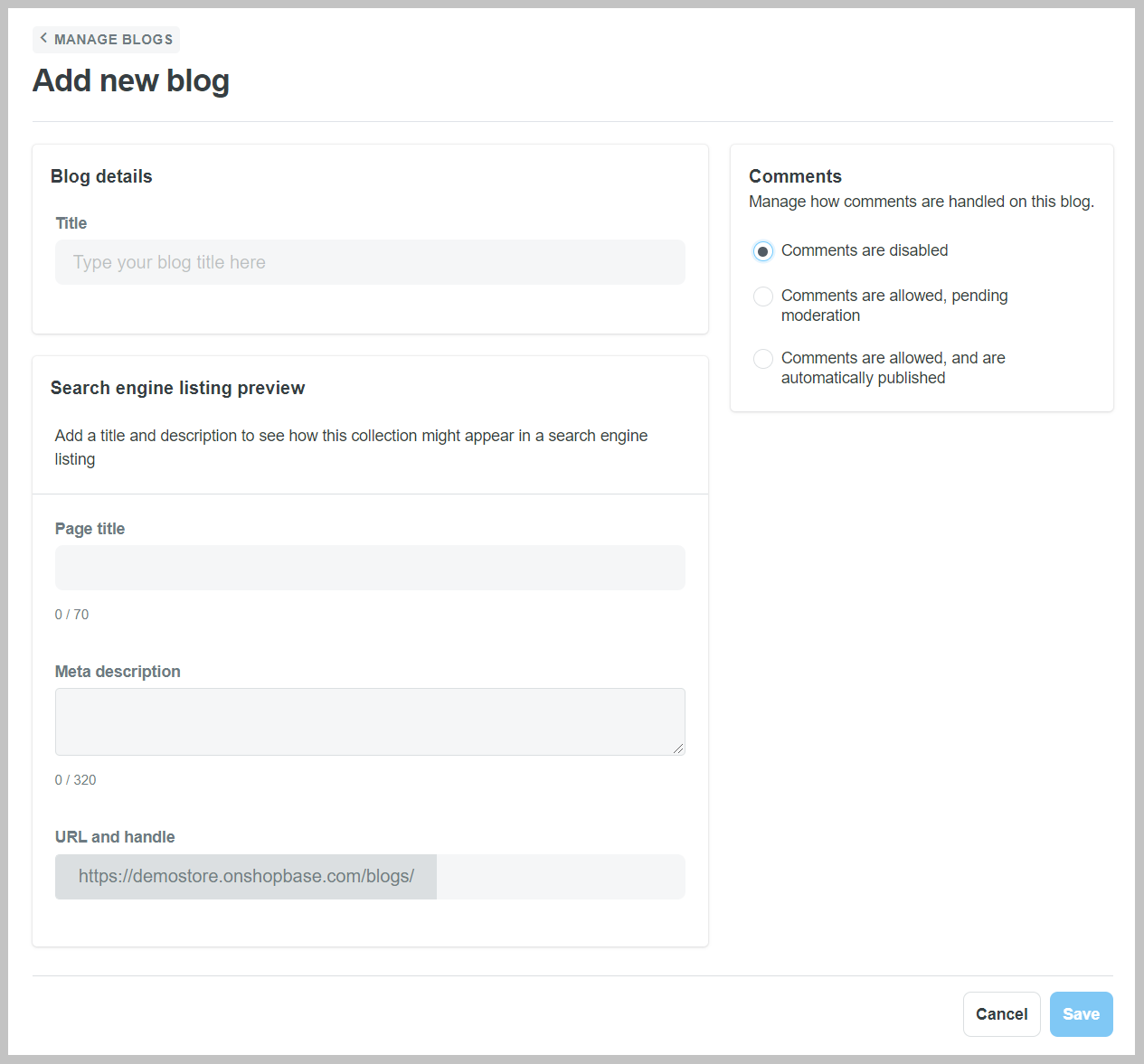
Task: Click the blog Title input field
Action: click(370, 262)
